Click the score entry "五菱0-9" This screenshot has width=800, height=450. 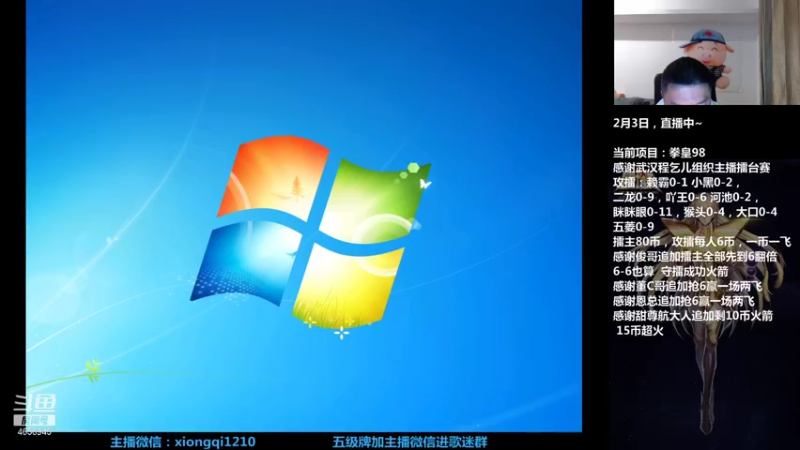(x=633, y=227)
